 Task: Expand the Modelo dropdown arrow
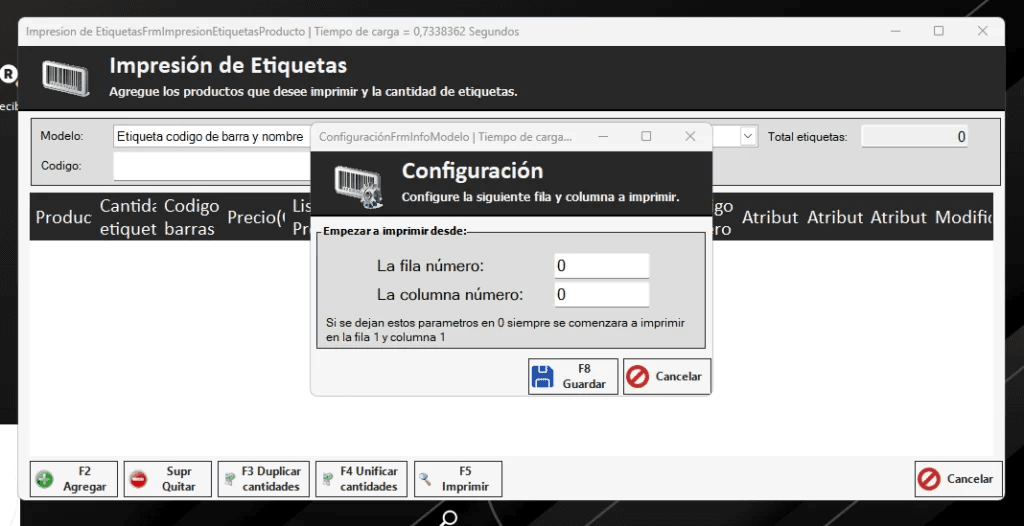(x=747, y=136)
